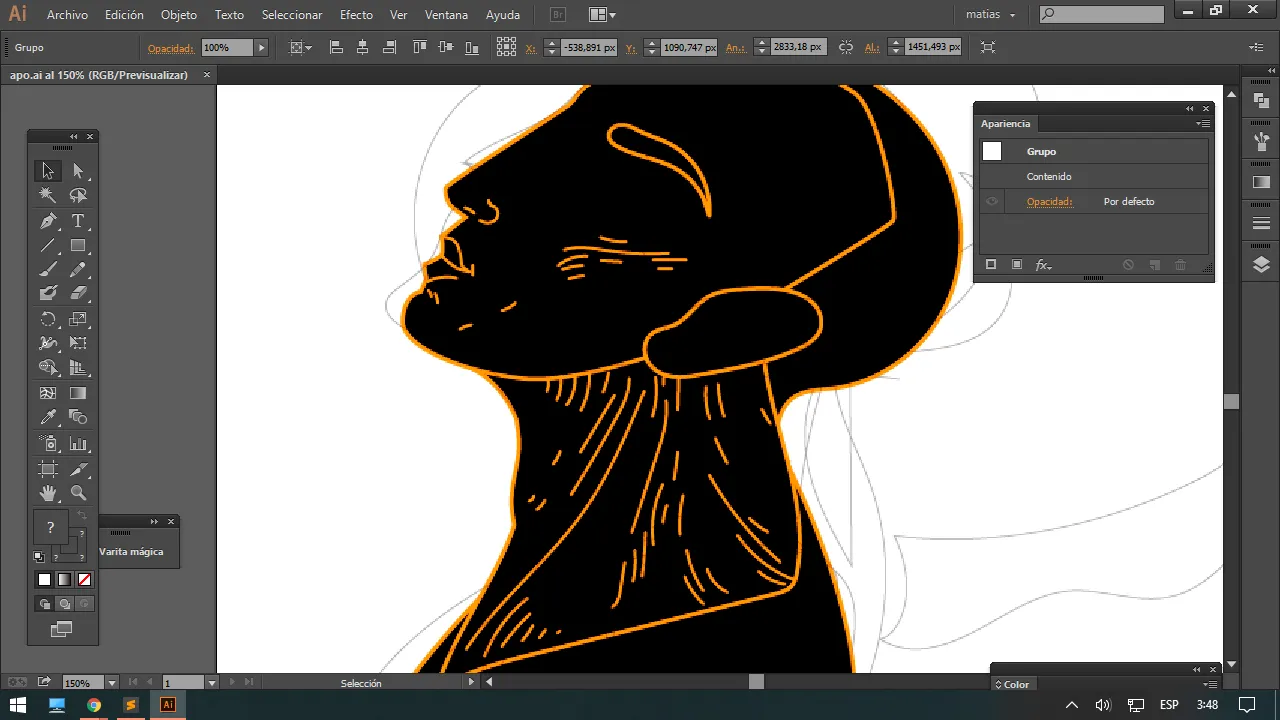The width and height of the screenshot is (1280, 720).
Task: Select the Gradient tool in toolbox
Action: (x=78, y=394)
